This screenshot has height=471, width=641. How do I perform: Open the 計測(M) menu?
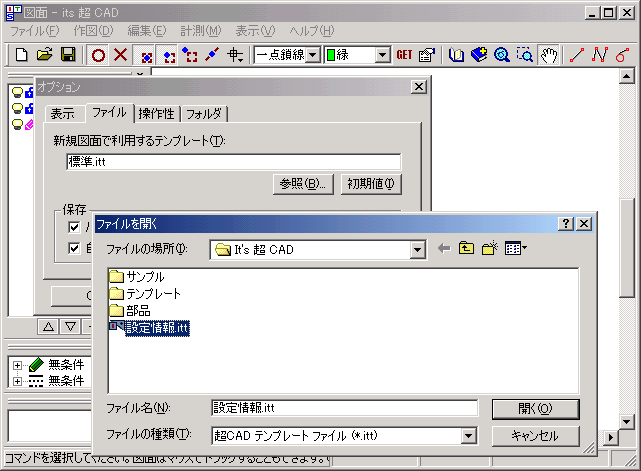(200, 31)
